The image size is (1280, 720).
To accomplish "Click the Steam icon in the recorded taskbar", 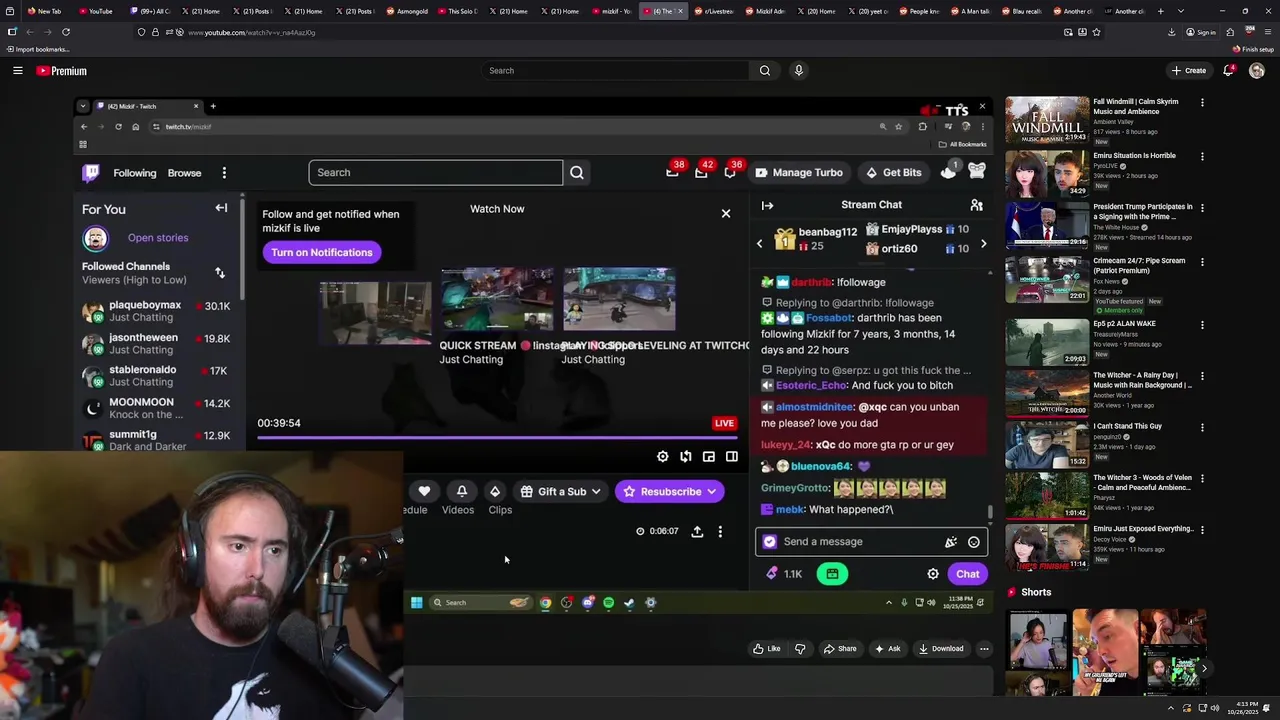I will click(629, 603).
